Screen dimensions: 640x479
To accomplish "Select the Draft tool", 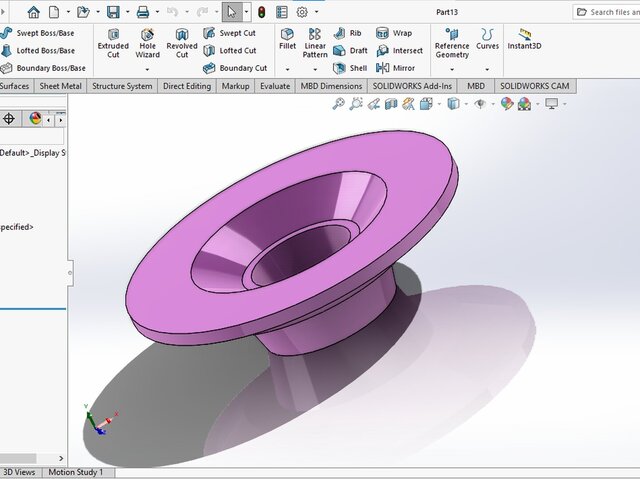I will pyautogui.click(x=350, y=51).
